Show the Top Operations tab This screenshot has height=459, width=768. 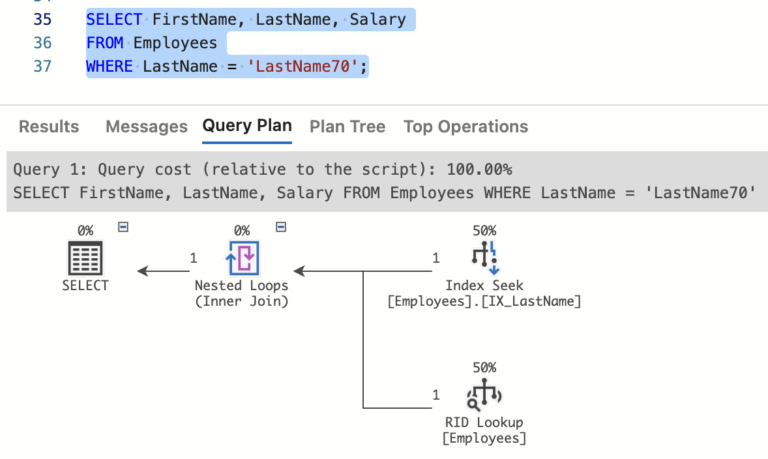[466, 126]
